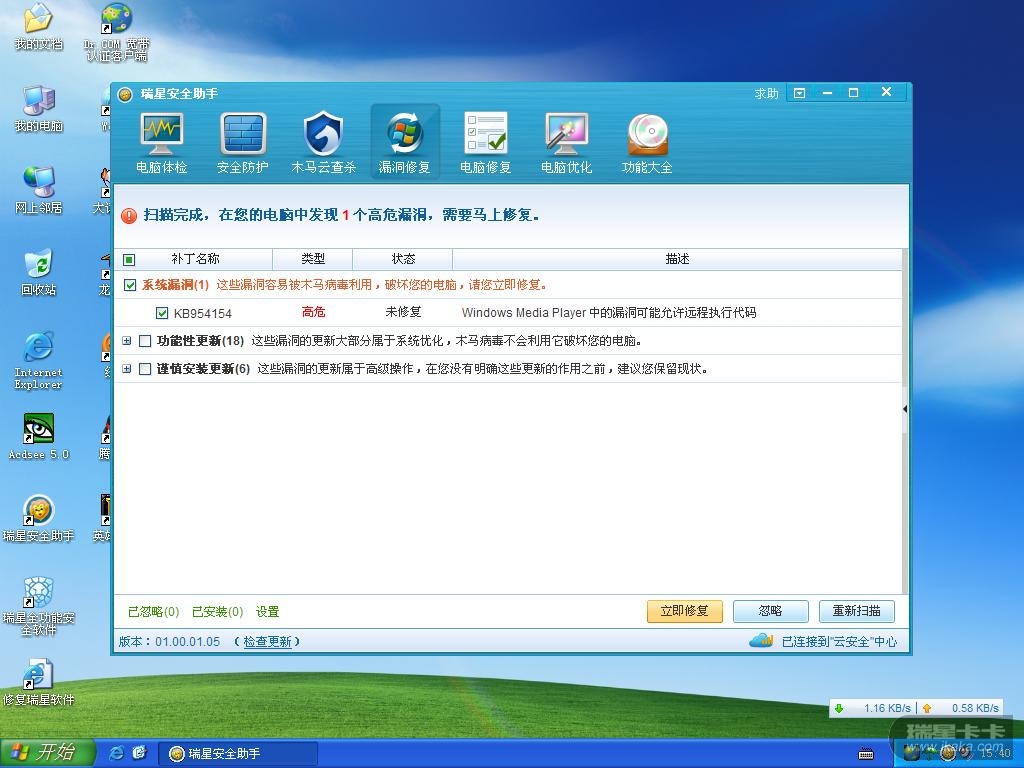This screenshot has height=768, width=1024.
Task: Open the 已忽略(0) link
Action: click(153, 612)
